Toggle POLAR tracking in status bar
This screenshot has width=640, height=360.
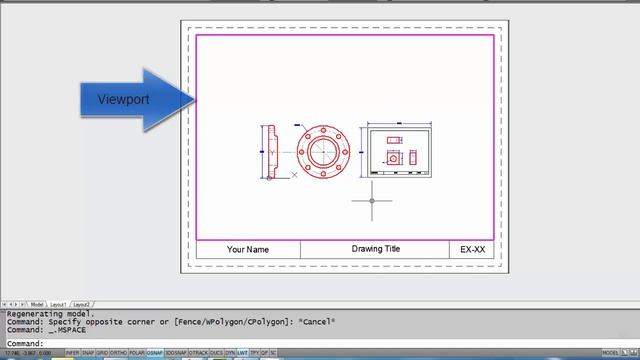[x=137, y=353]
